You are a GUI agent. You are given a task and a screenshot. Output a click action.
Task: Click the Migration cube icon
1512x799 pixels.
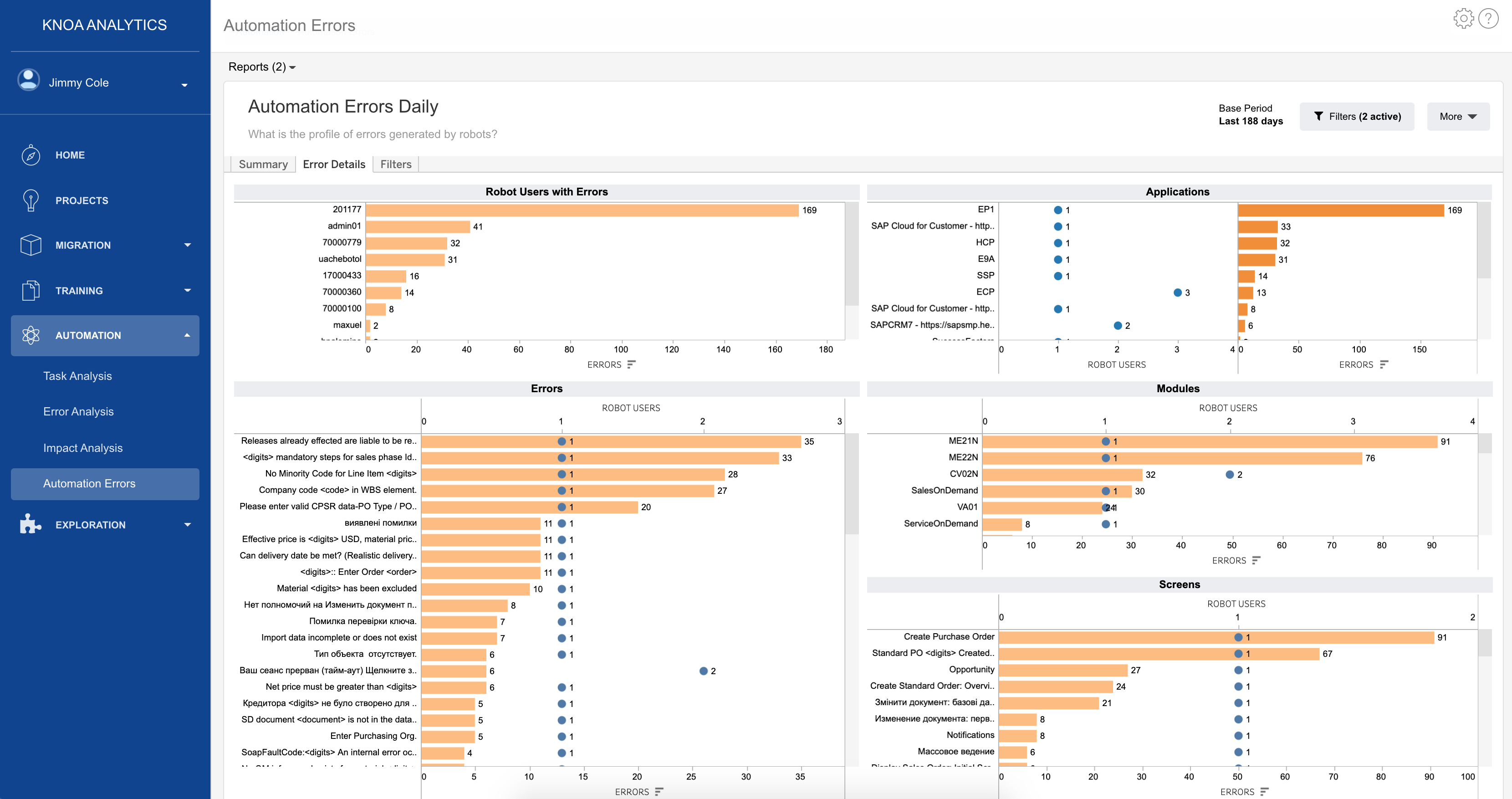point(31,245)
